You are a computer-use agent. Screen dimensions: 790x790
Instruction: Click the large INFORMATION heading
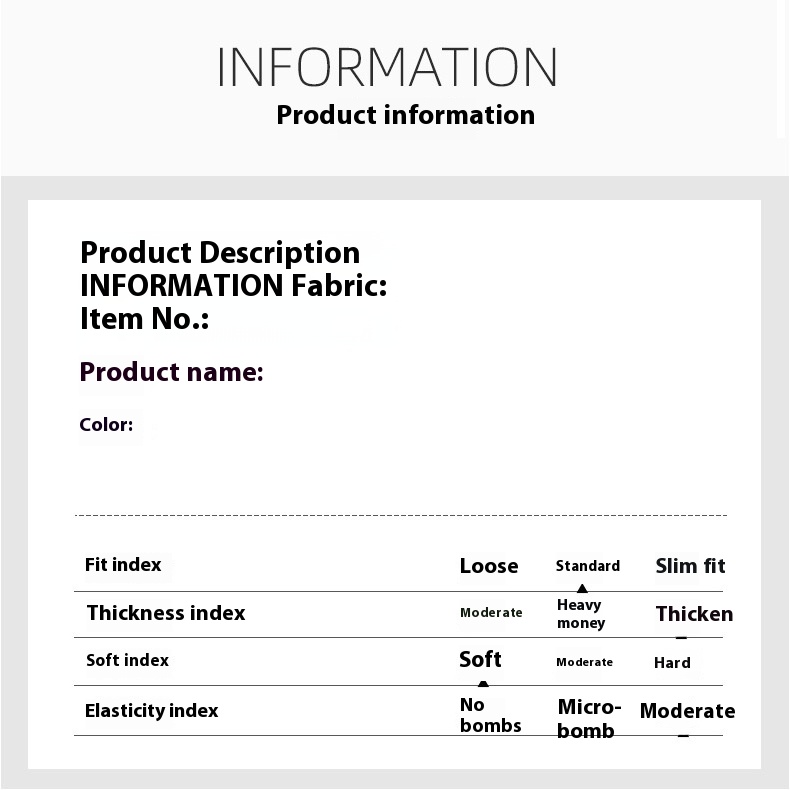click(x=387, y=67)
